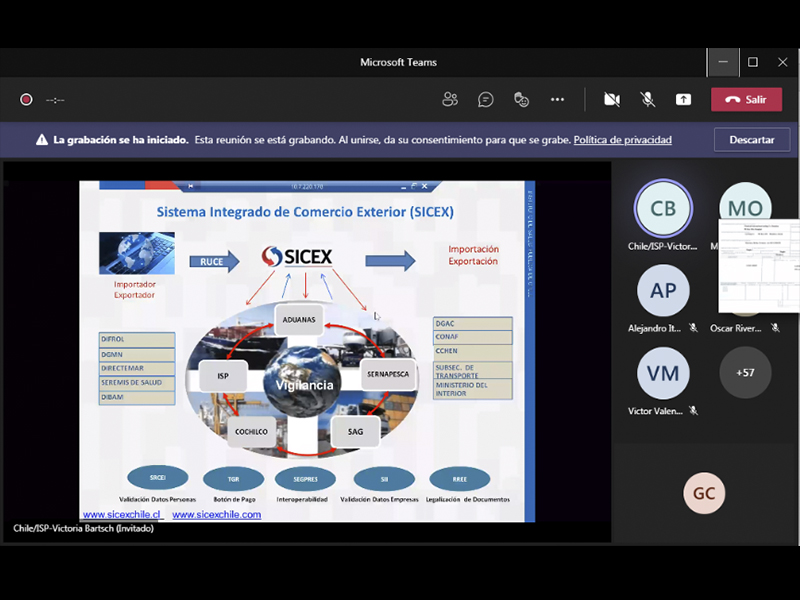
Task: Show the +57 additional participants
Action: [745, 373]
